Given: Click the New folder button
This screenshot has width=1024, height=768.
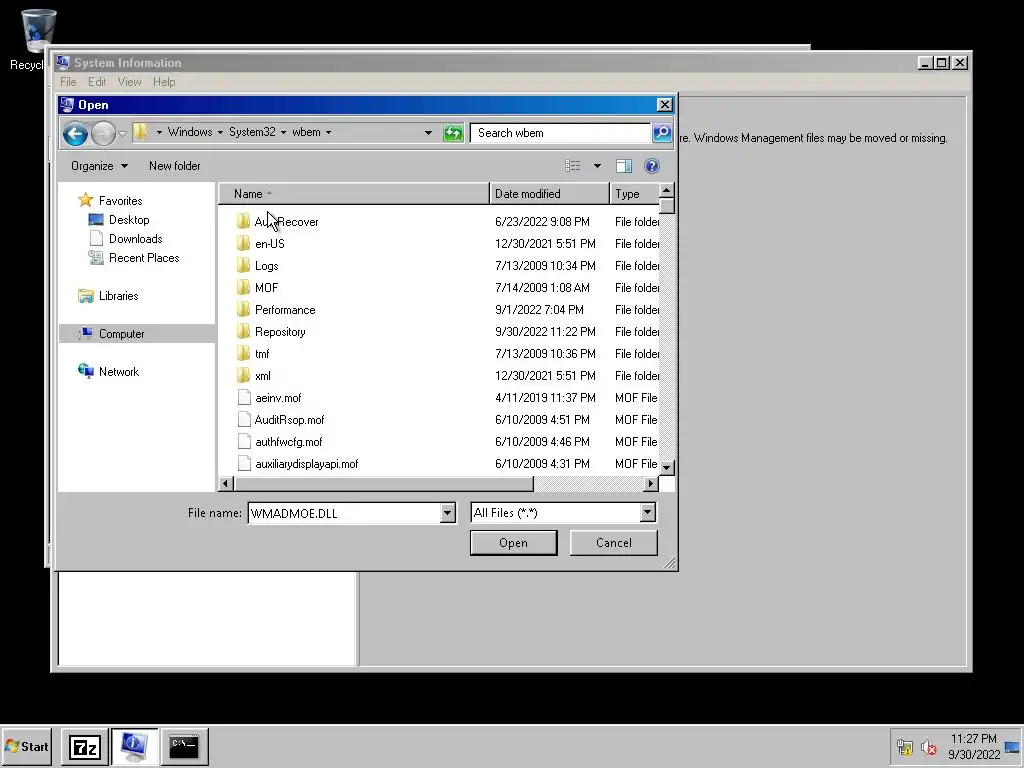Looking at the screenshot, I should (x=174, y=166).
